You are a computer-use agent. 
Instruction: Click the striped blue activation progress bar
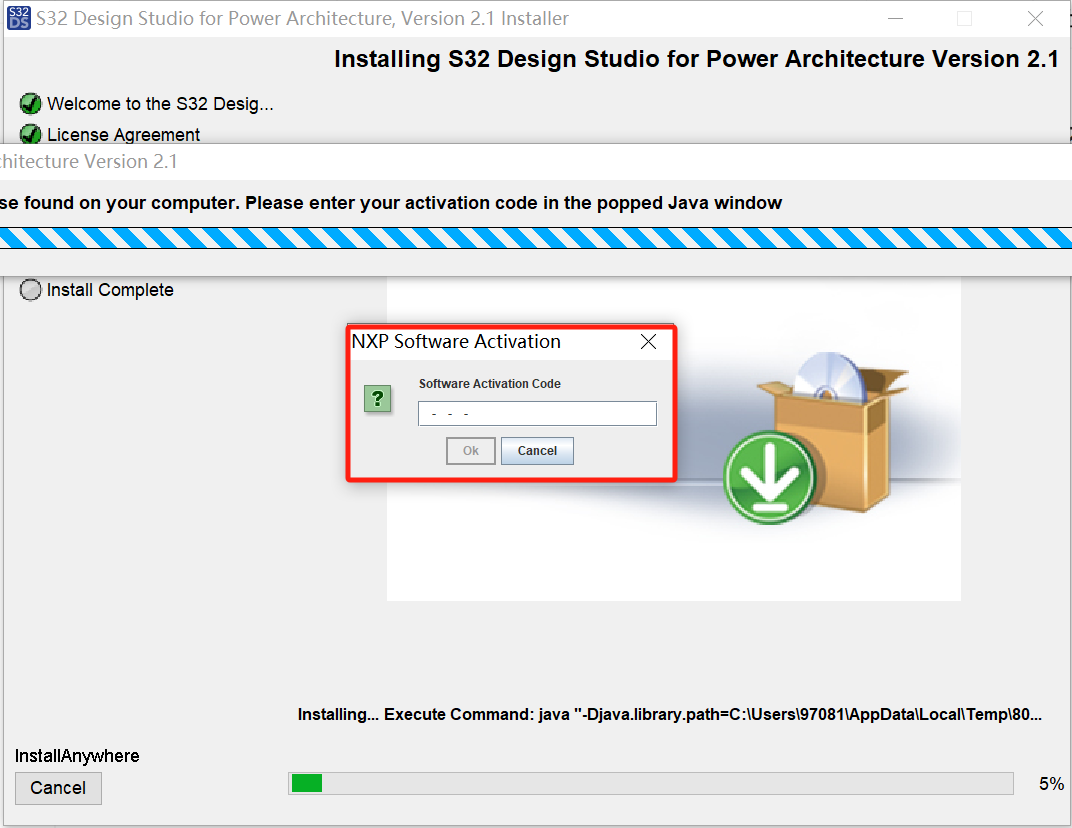[x=536, y=238]
